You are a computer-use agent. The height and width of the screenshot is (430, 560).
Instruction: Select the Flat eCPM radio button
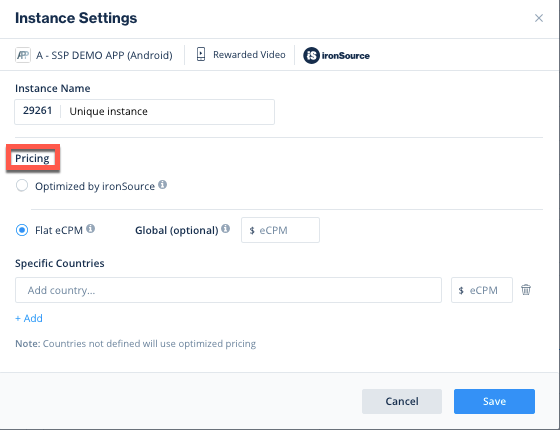pyautogui.click(x=22, y=230)
